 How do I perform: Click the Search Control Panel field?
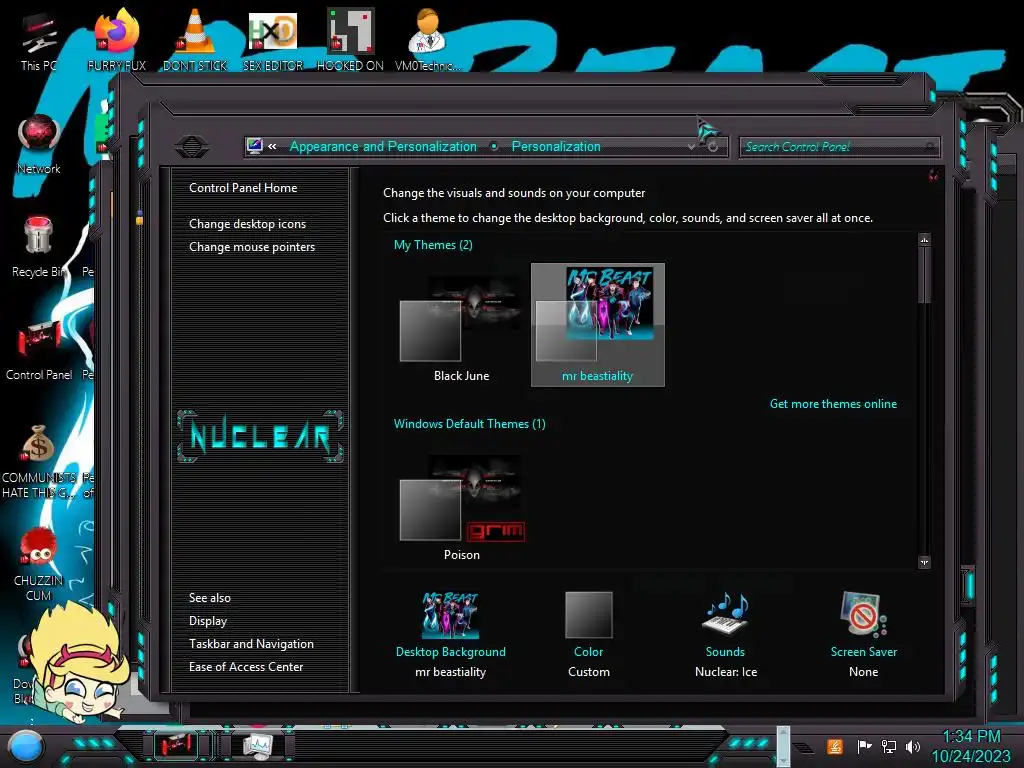pyautogui.click(x=839, y=147)
